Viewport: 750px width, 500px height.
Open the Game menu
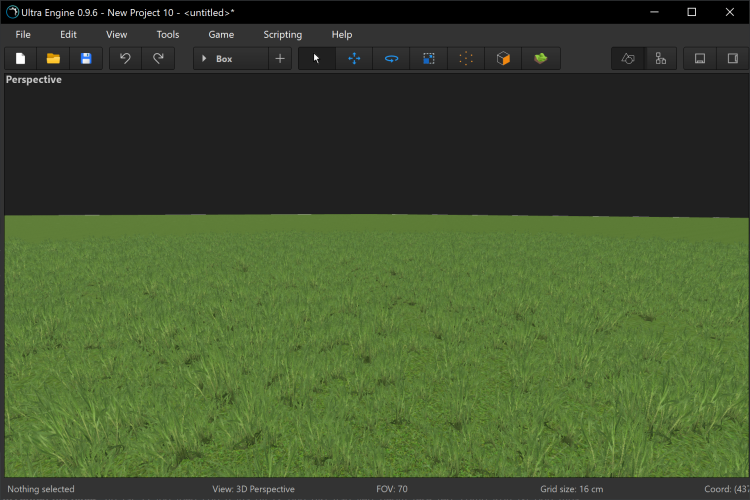click(x=221, y=34)
